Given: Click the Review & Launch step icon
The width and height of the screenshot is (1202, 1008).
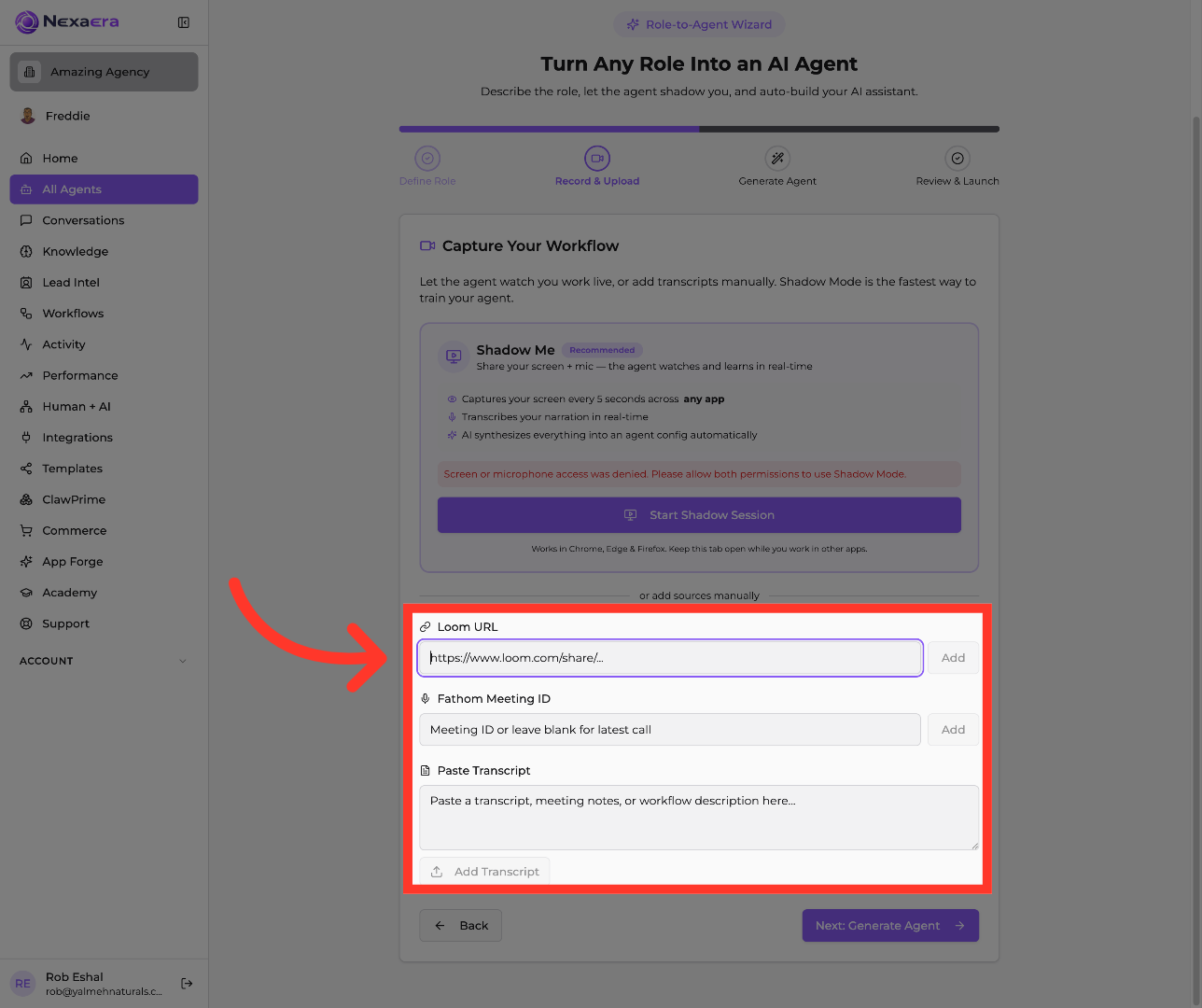Looking at the screenshot, I should (957, 158).
